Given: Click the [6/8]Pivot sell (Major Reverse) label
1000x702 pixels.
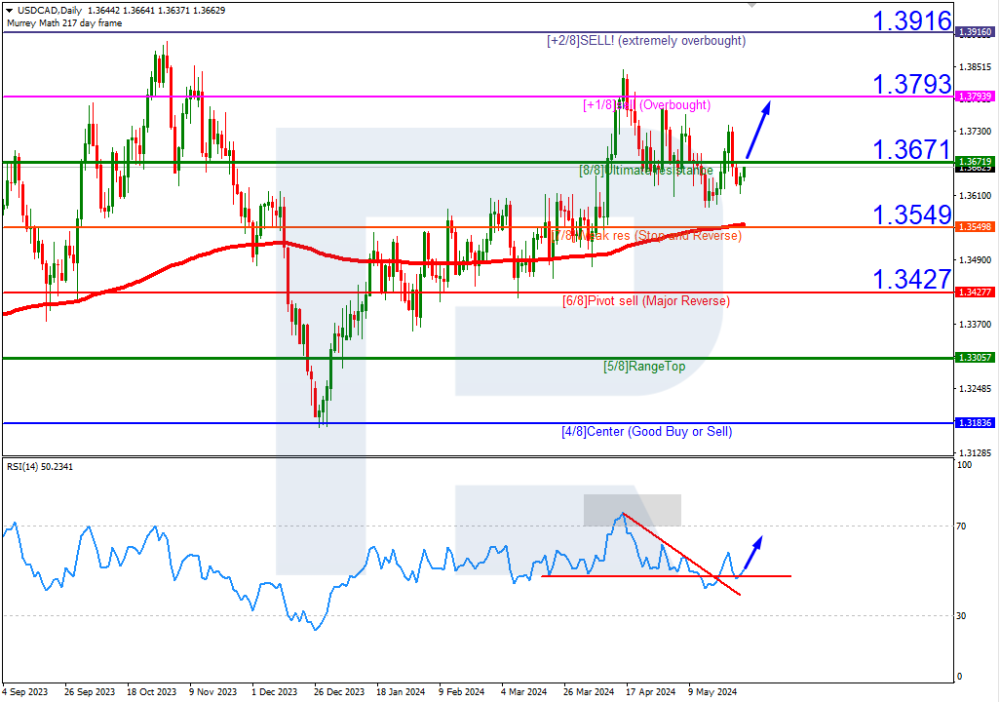Looking at the screenshot, I should (x=646, y=301).
